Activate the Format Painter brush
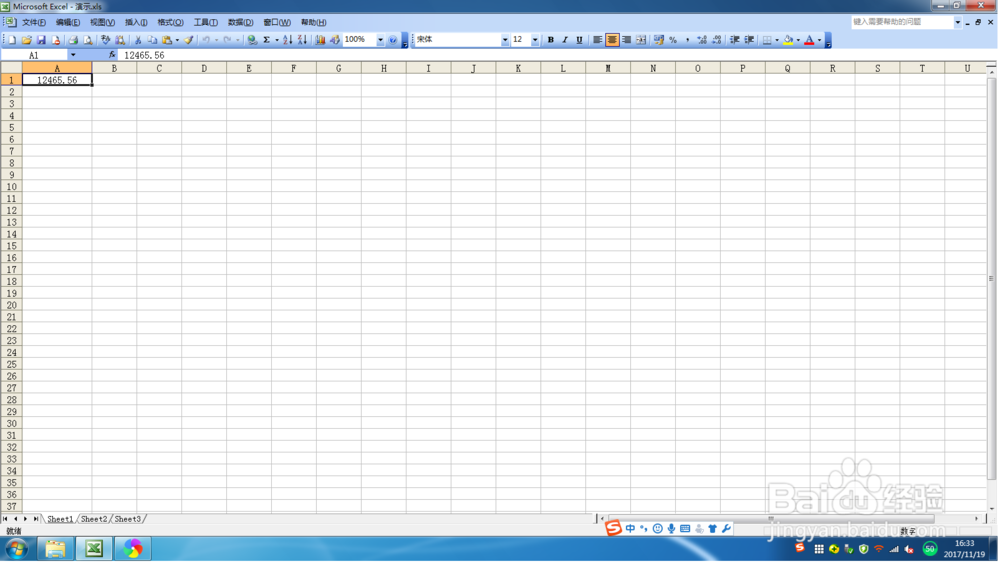This screenshot has width=1000, height=564. [x=189, y=40]
